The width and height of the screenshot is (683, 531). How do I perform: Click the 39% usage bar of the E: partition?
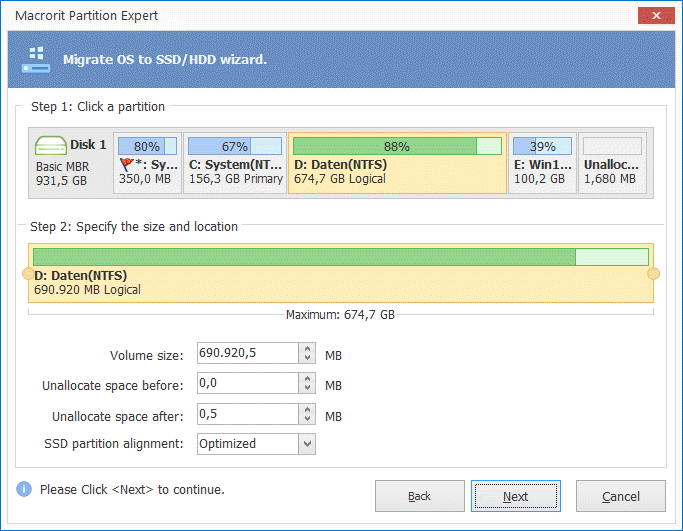pos(542,146)
